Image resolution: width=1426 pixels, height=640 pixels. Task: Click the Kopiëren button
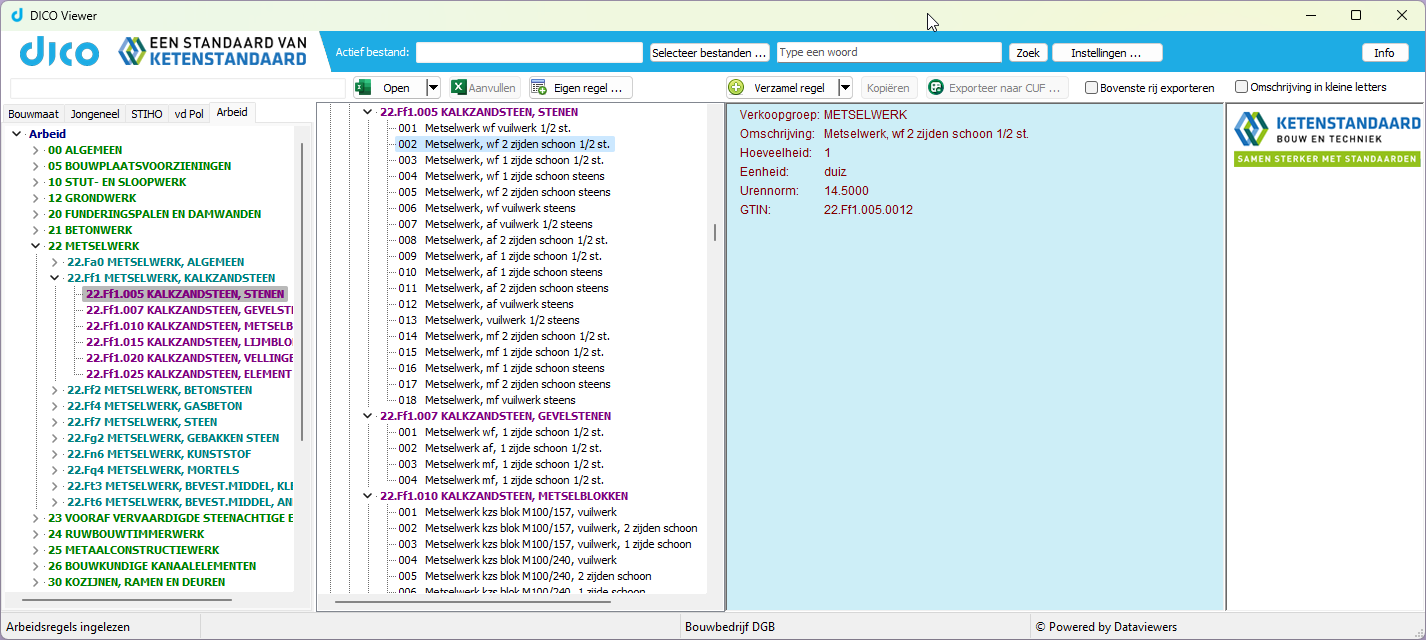(x=889, y=88)
